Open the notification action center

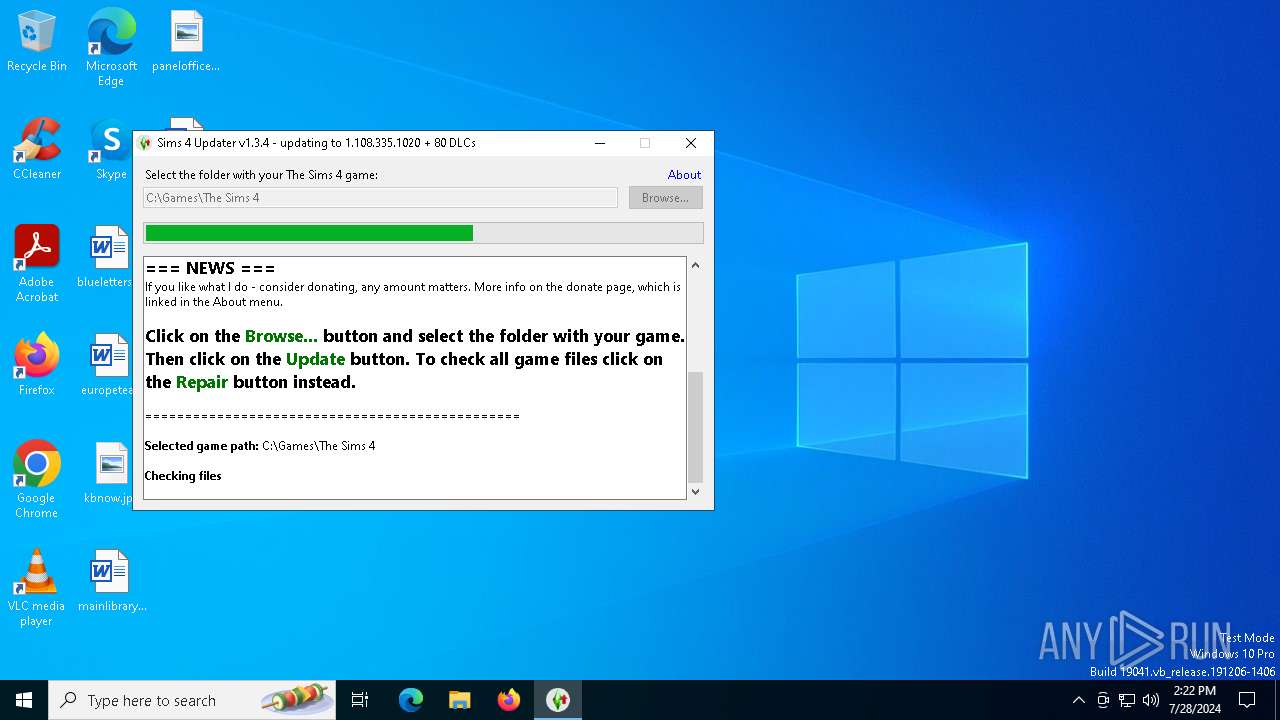pyautogui.click(x=1247, y=700)
